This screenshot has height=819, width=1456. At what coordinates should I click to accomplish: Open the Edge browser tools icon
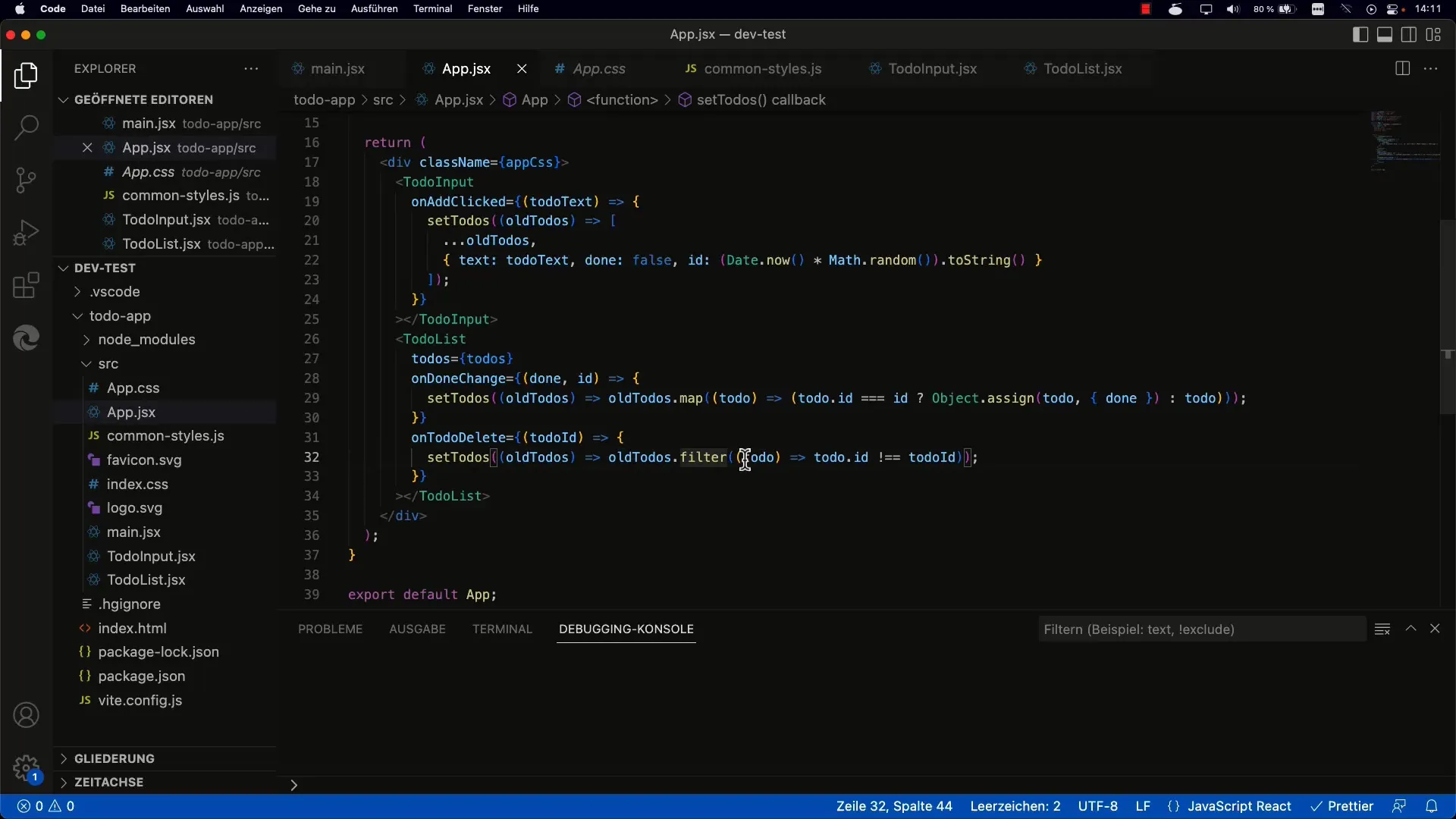[x=26, y=337]
